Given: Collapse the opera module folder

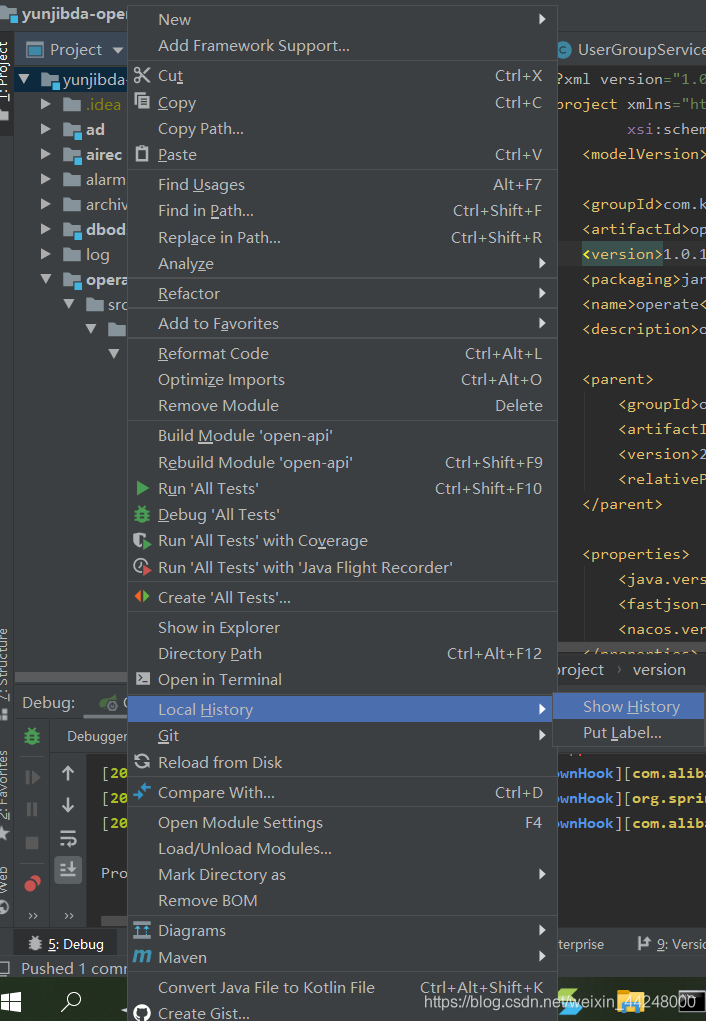Looking at the screenshot, I should 46,279.
